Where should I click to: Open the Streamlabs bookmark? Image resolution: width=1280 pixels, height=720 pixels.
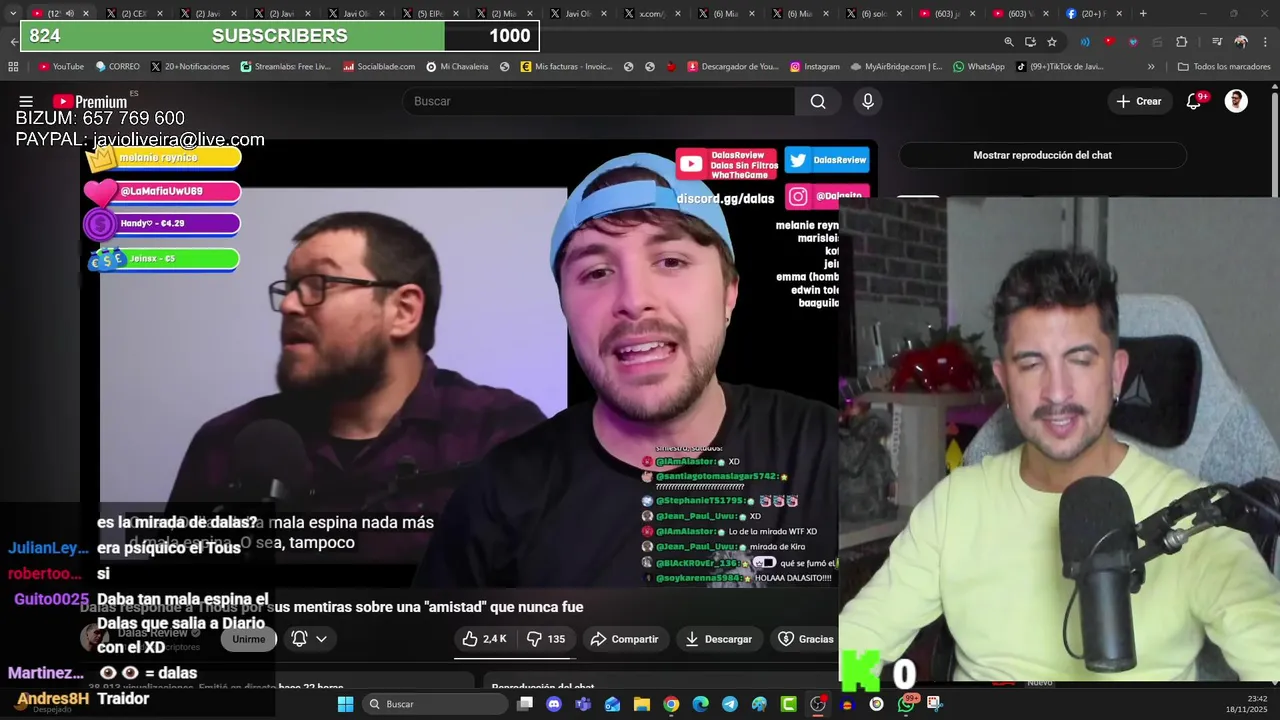[286, 67]
